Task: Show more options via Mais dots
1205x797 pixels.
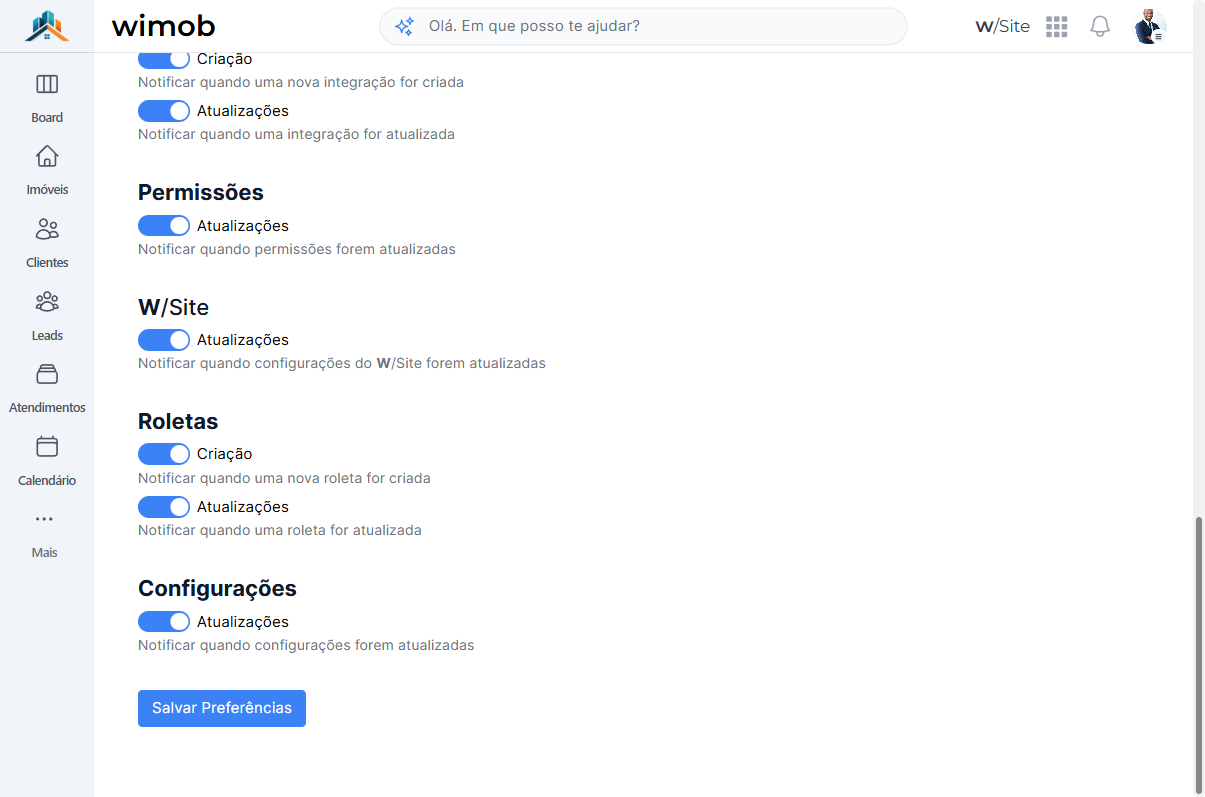Action: click(x=44, y=519)
